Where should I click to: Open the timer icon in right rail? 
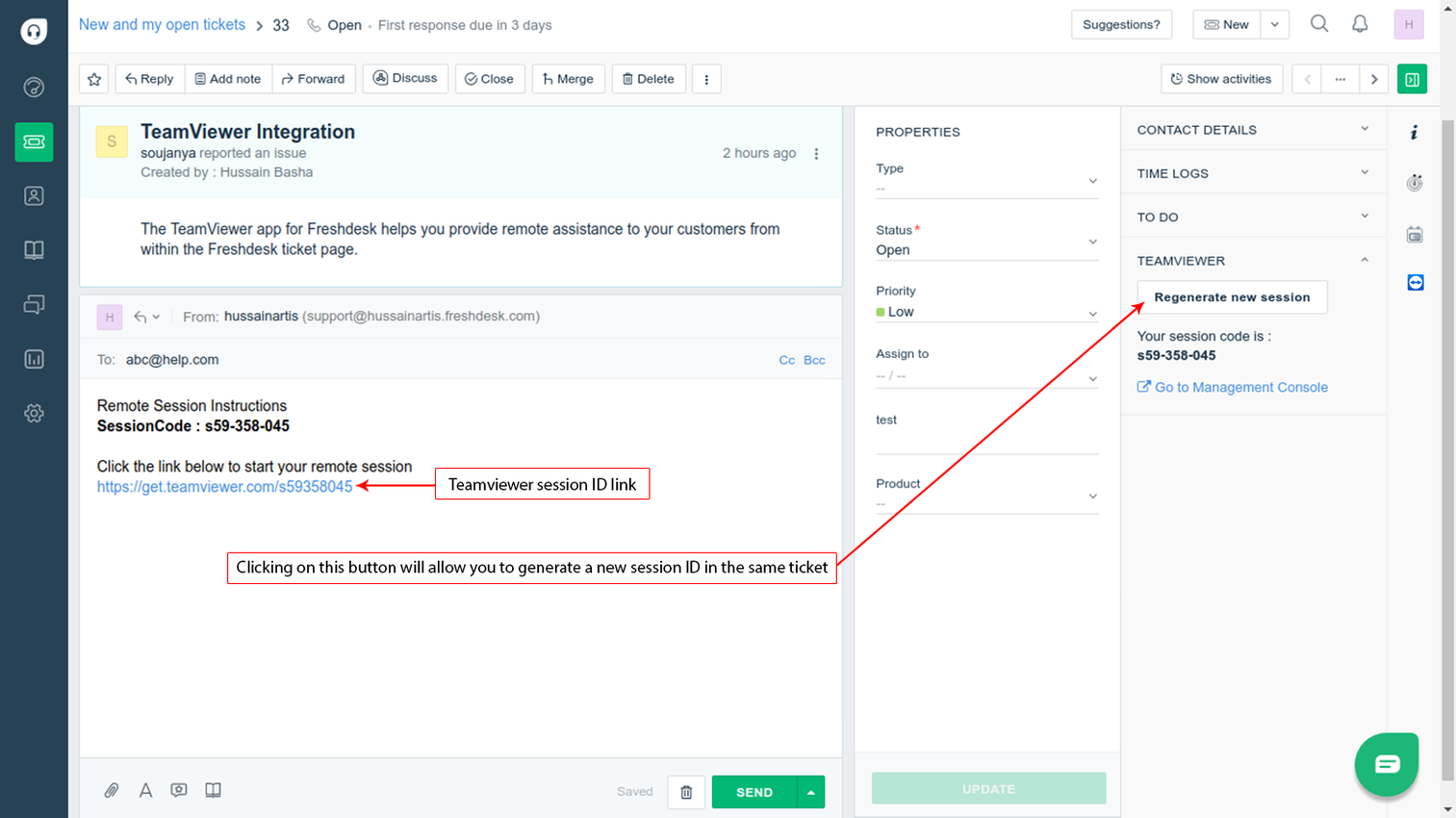click(1415, 183)
